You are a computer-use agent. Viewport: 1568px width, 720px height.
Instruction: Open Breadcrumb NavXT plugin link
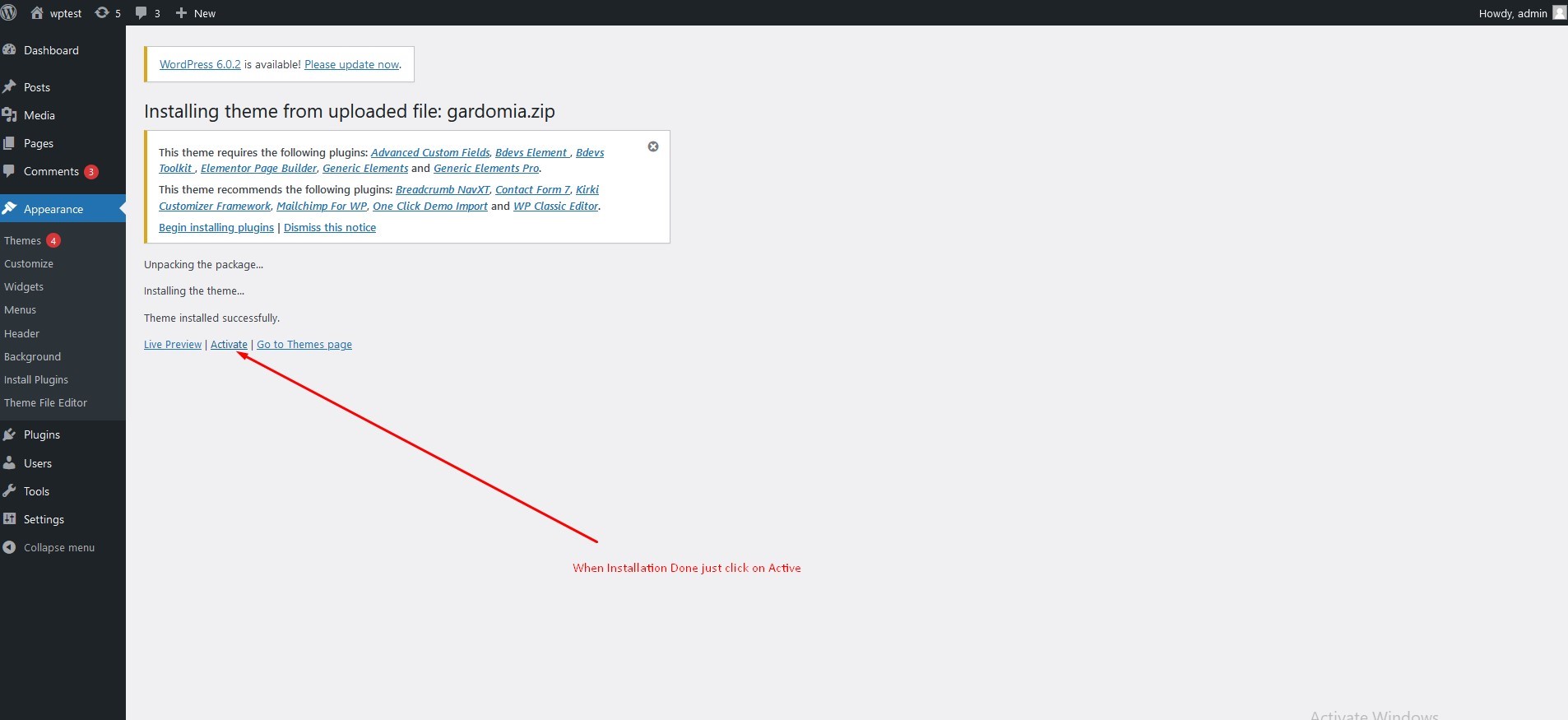point(443,189)
